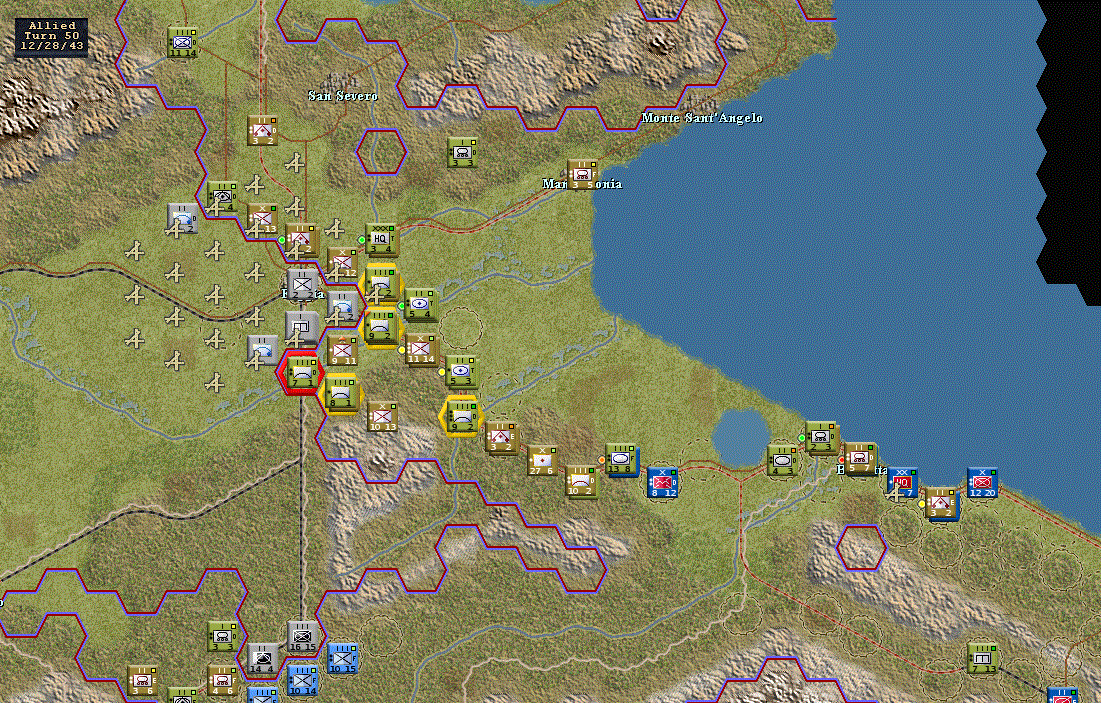Screen dimensions: 1101x703
Task: Click the Monte Sant'Angelo town label
Action: tap(701, 117)
